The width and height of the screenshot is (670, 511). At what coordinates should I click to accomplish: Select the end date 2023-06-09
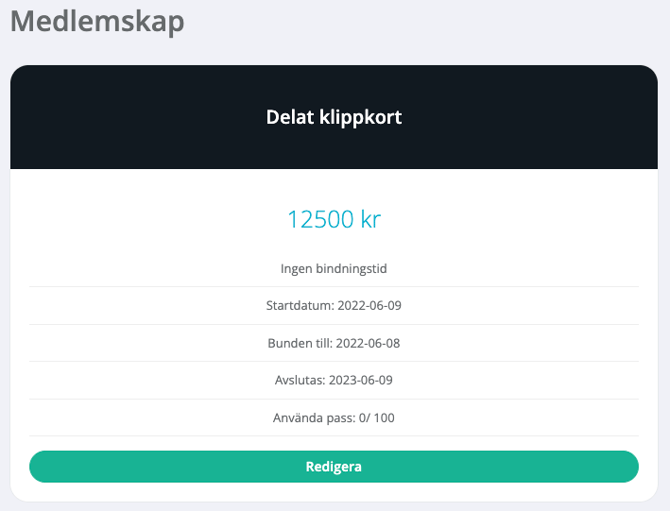[364, 380]
